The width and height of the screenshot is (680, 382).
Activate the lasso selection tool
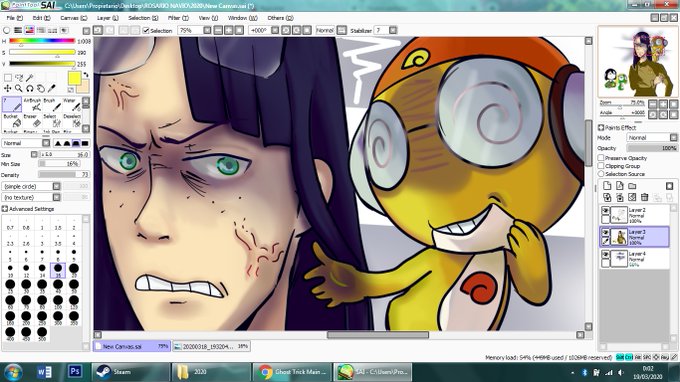(19, 78)
